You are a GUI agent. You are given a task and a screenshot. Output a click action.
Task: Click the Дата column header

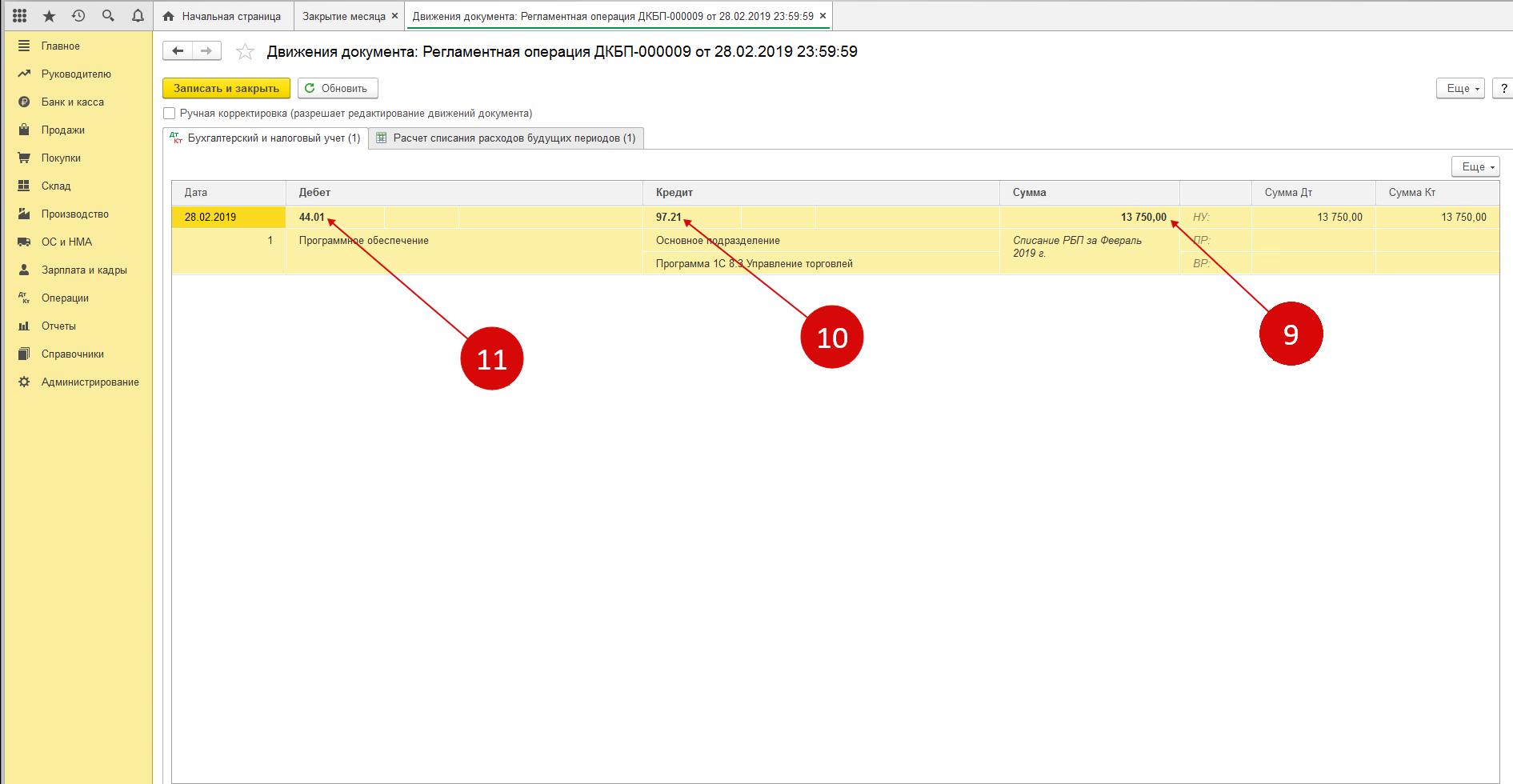[x=229, y=192]
